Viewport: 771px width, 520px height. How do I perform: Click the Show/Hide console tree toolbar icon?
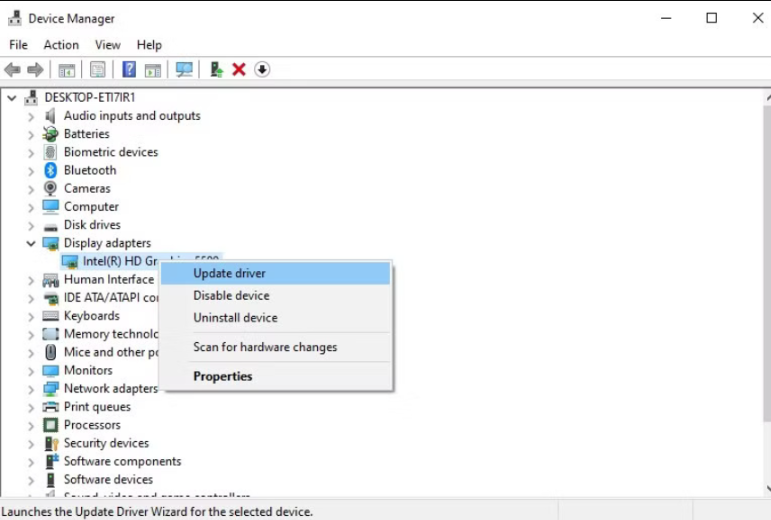67,69
